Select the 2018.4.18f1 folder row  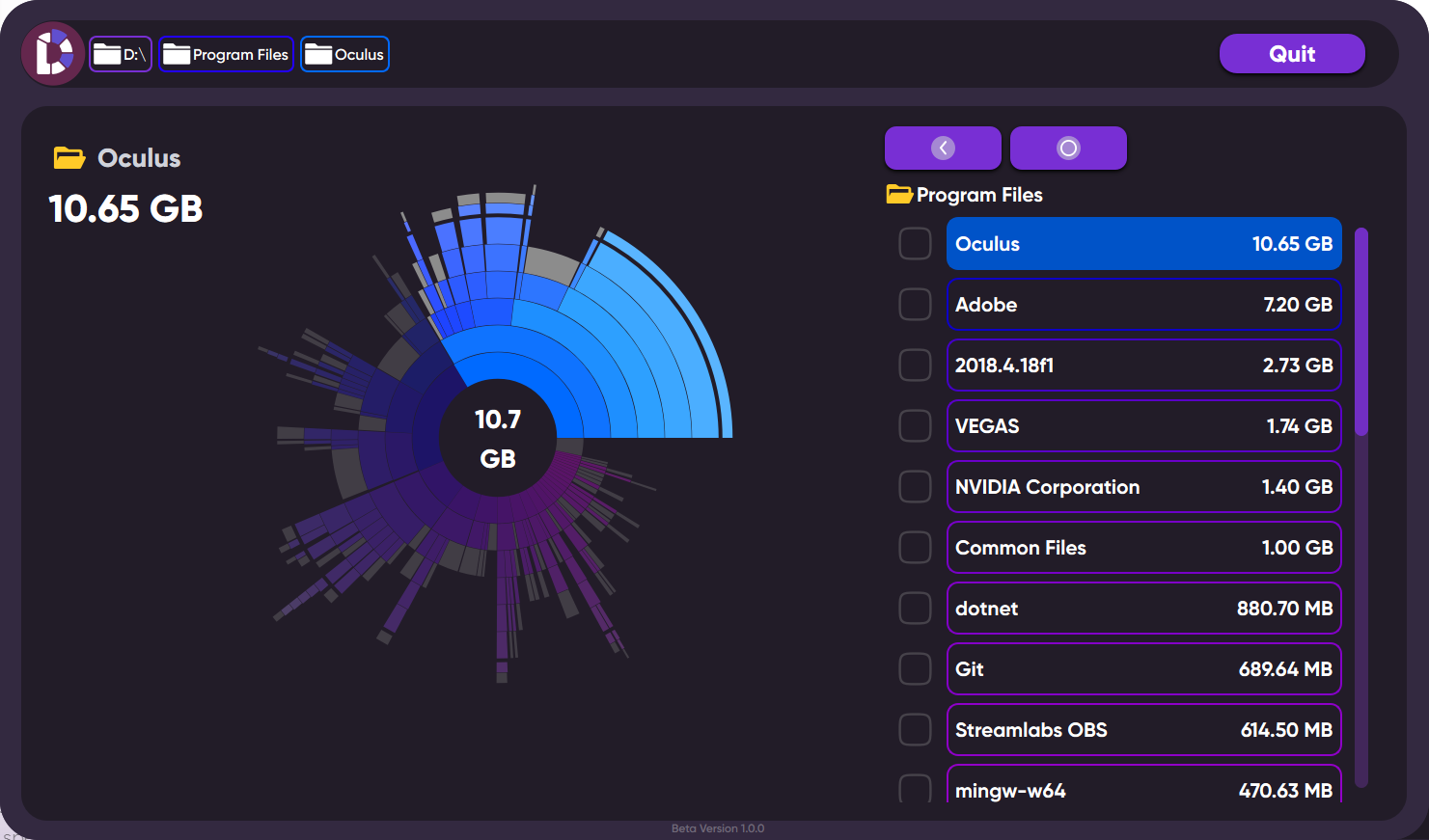coord(1143,366)
